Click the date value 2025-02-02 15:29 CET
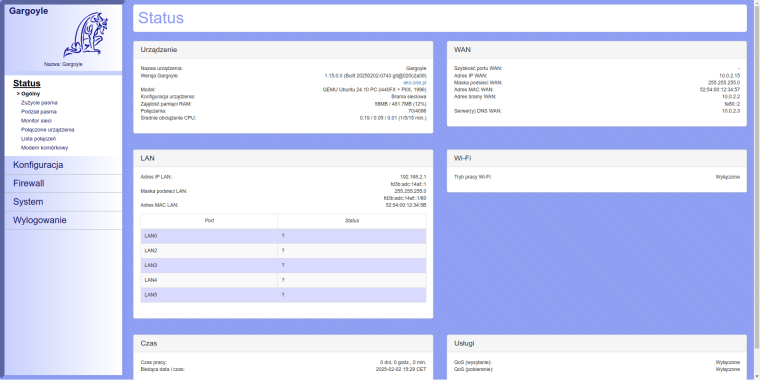The width and height of the screenshot is (760, 380). tap(401, 369)
